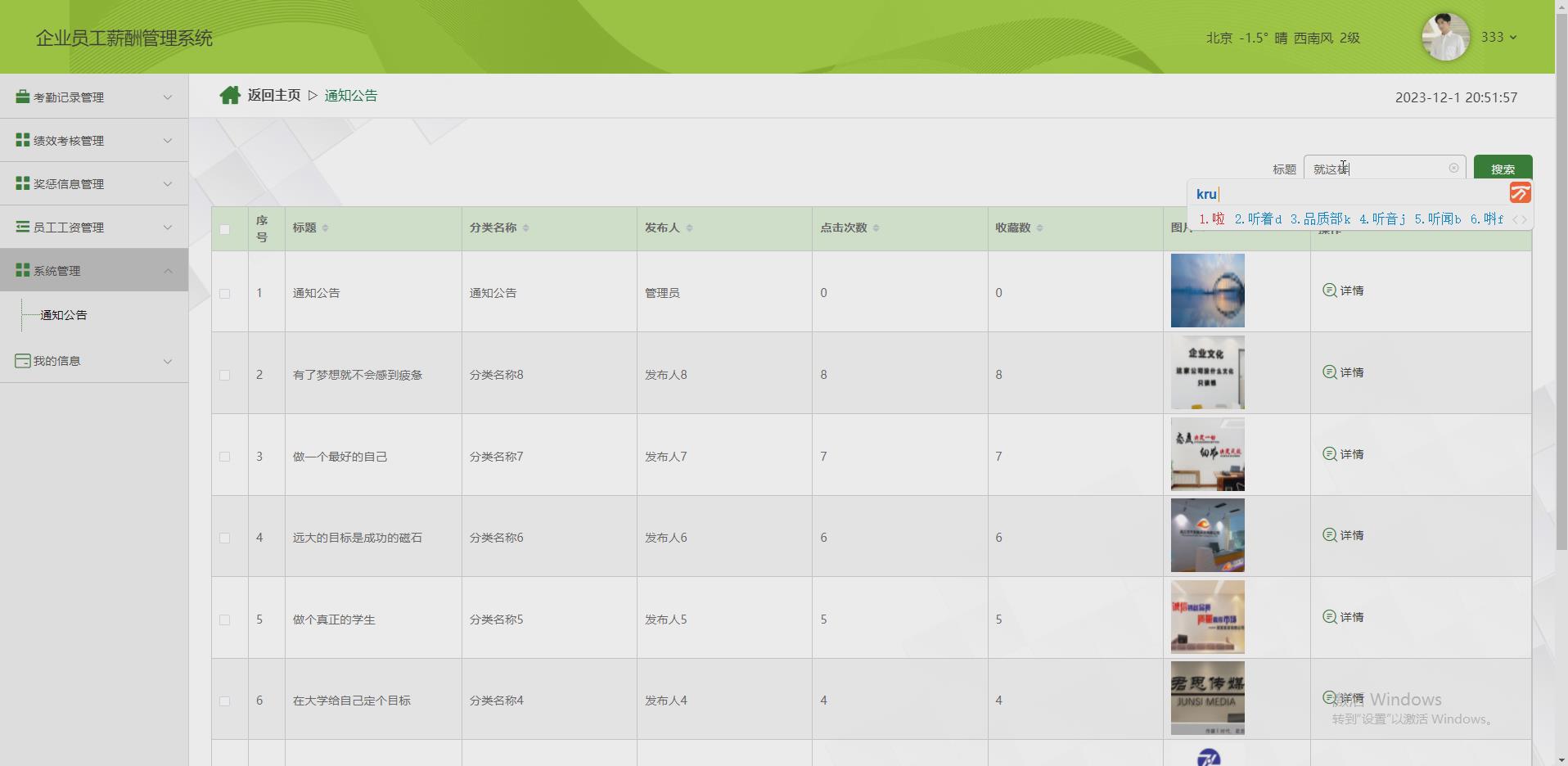Screen dimensions: 1568x766
Task: Select the 通知公告 submenu item
Action: tap(64, 315)
